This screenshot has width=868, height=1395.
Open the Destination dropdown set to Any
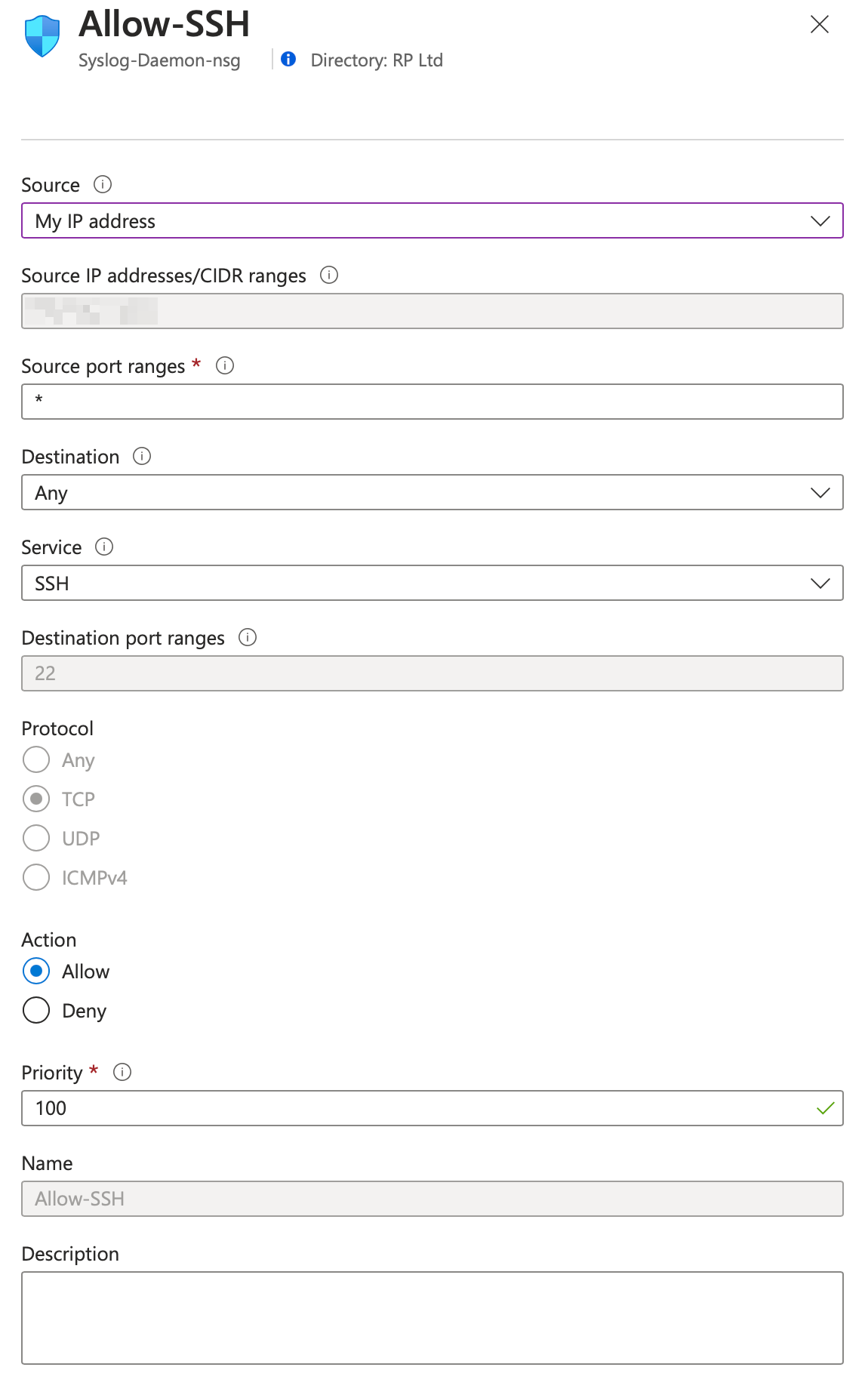point(432,492)
